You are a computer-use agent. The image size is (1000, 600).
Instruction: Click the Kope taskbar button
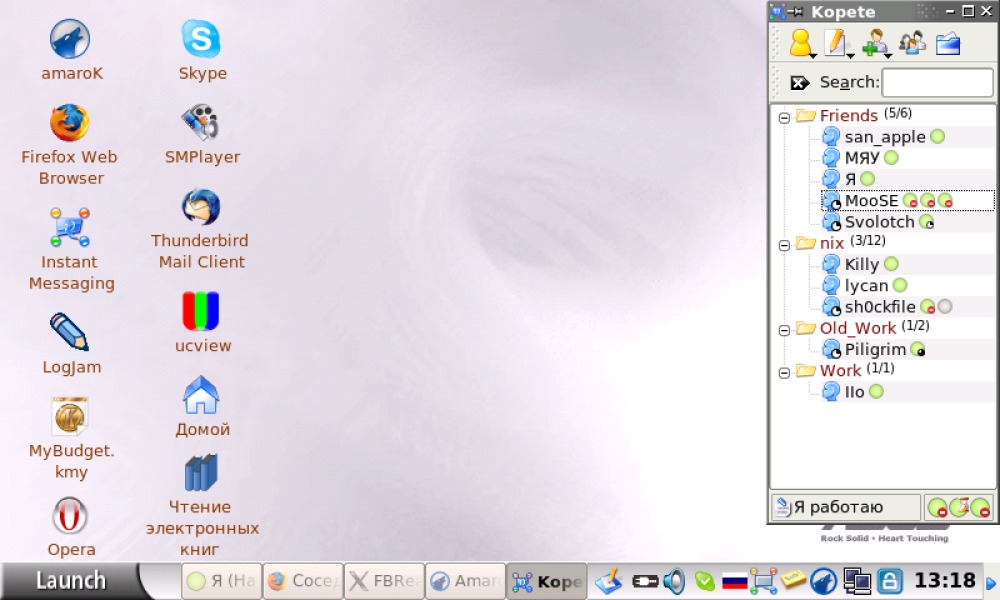[547, 581]
